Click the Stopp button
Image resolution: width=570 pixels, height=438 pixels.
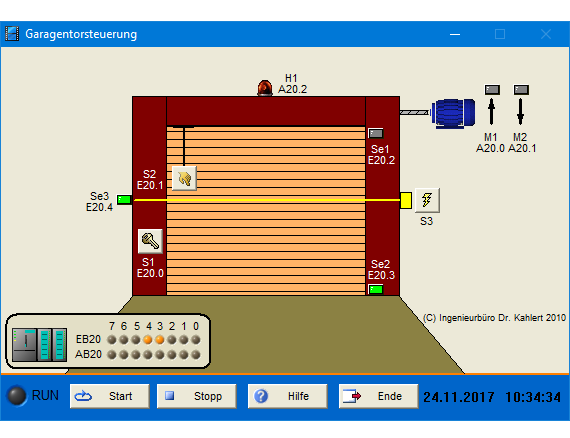click(197, 396)
